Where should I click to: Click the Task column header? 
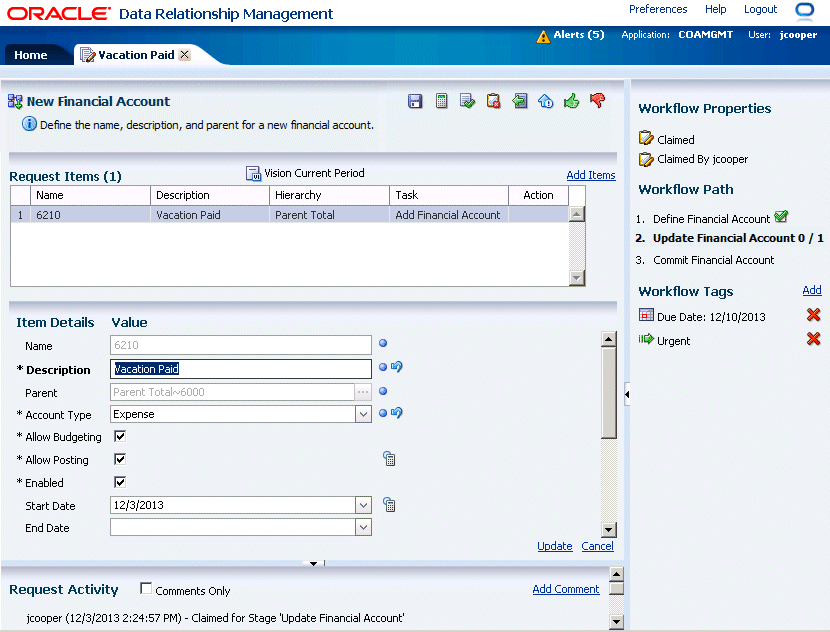(449, 195)
